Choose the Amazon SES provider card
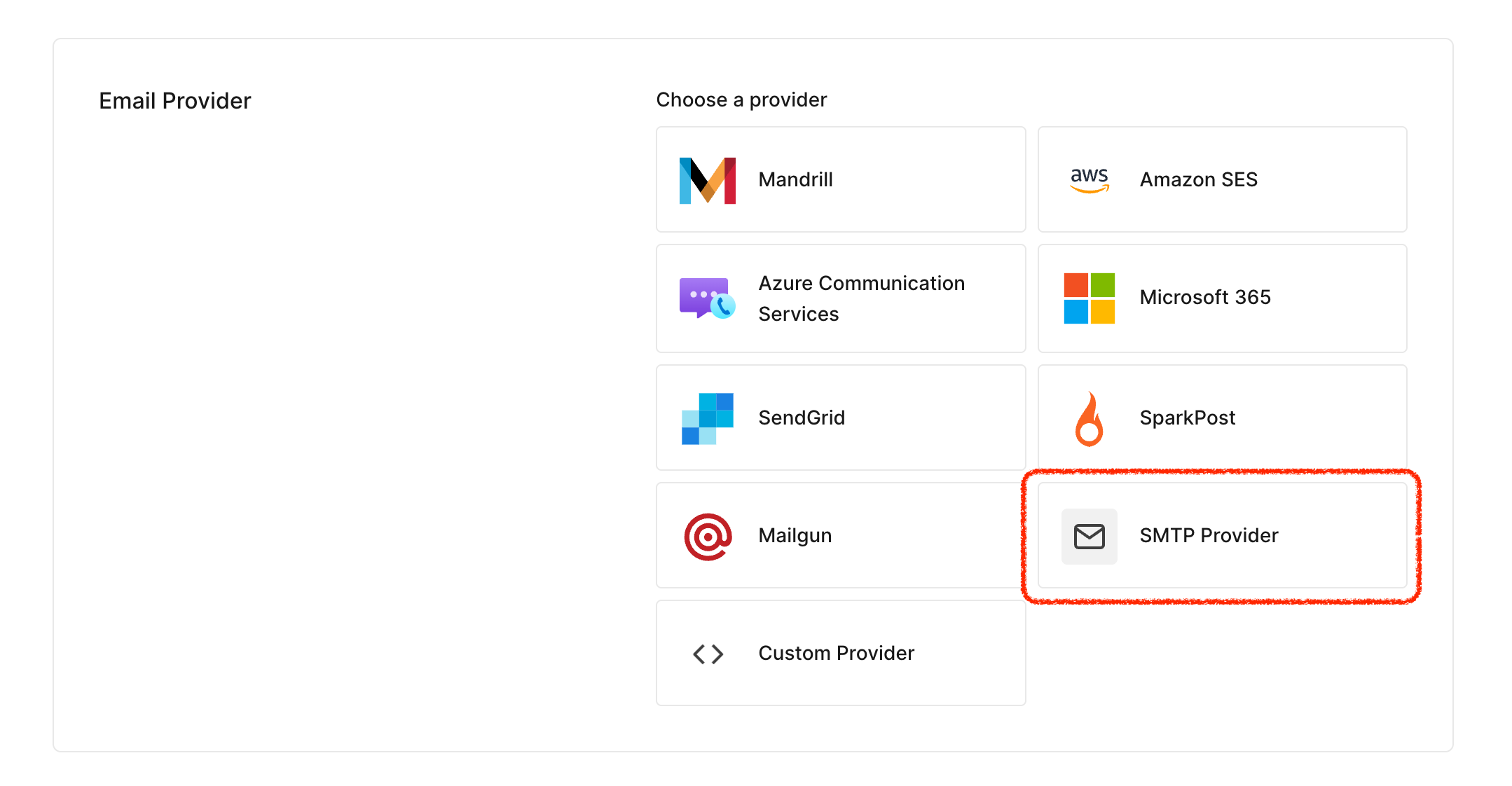Image resolution: width=1512 pixels, height=786 pixels. 1221,179
